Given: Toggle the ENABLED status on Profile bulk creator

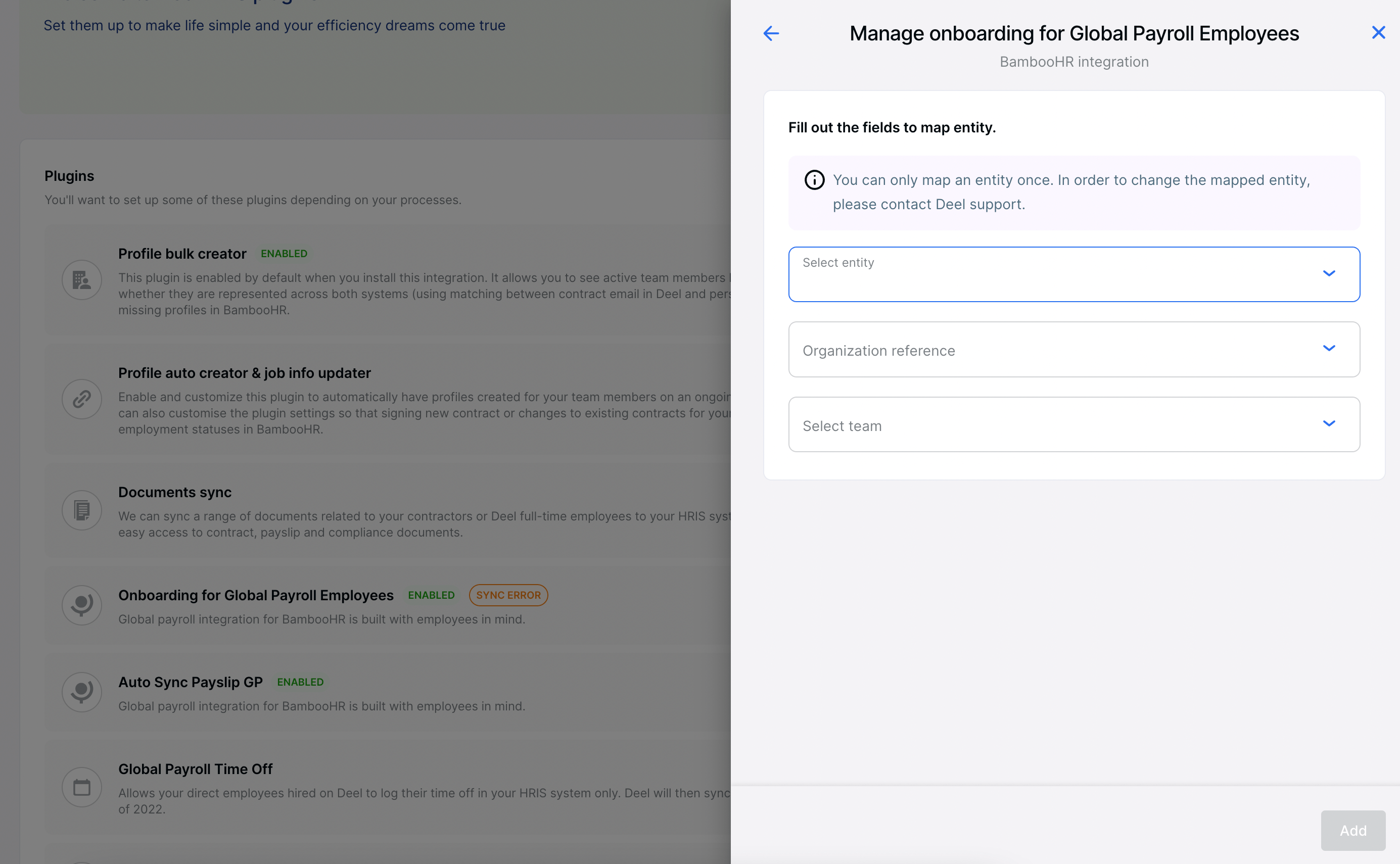Looking at the screenshot, I should (x=284, y=253).
